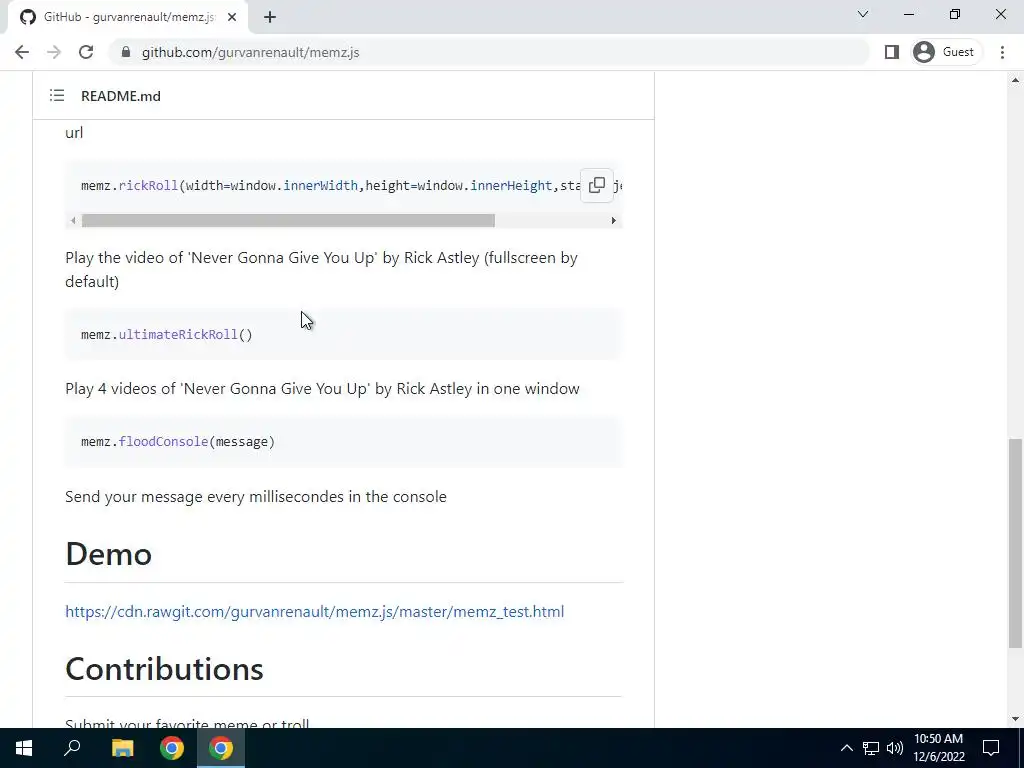Click the page scroll up arrow

(x=1015, y=80)
